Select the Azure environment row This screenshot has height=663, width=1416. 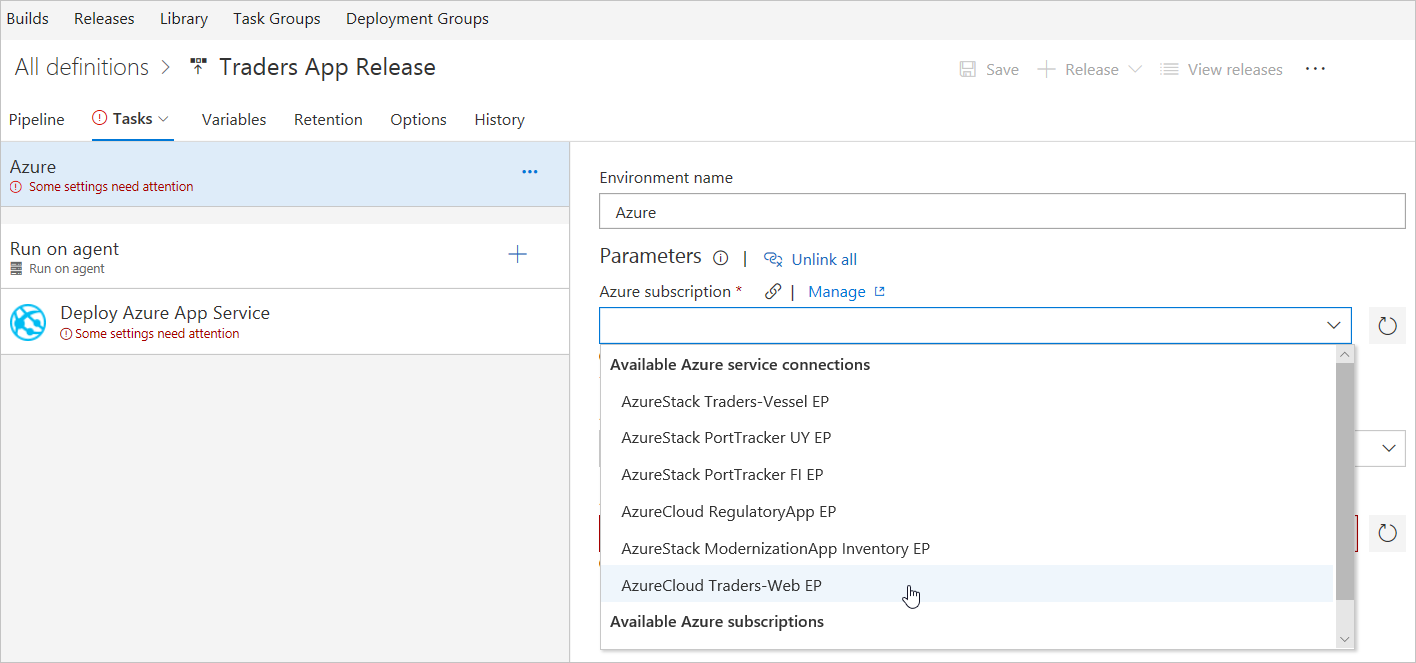[285, 174]
